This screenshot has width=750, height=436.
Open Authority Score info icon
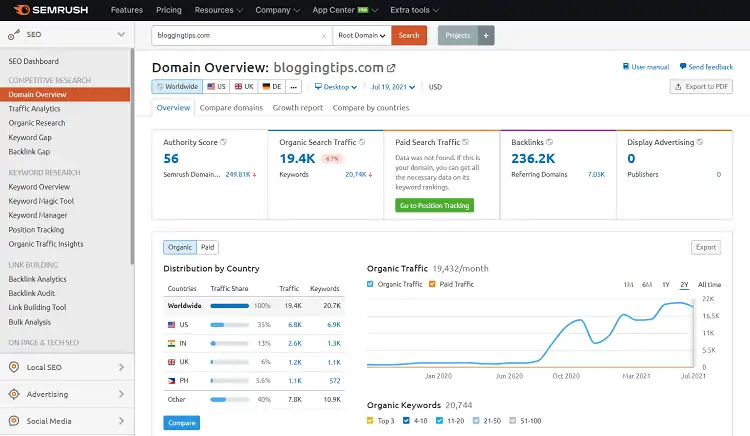(223, 142)
